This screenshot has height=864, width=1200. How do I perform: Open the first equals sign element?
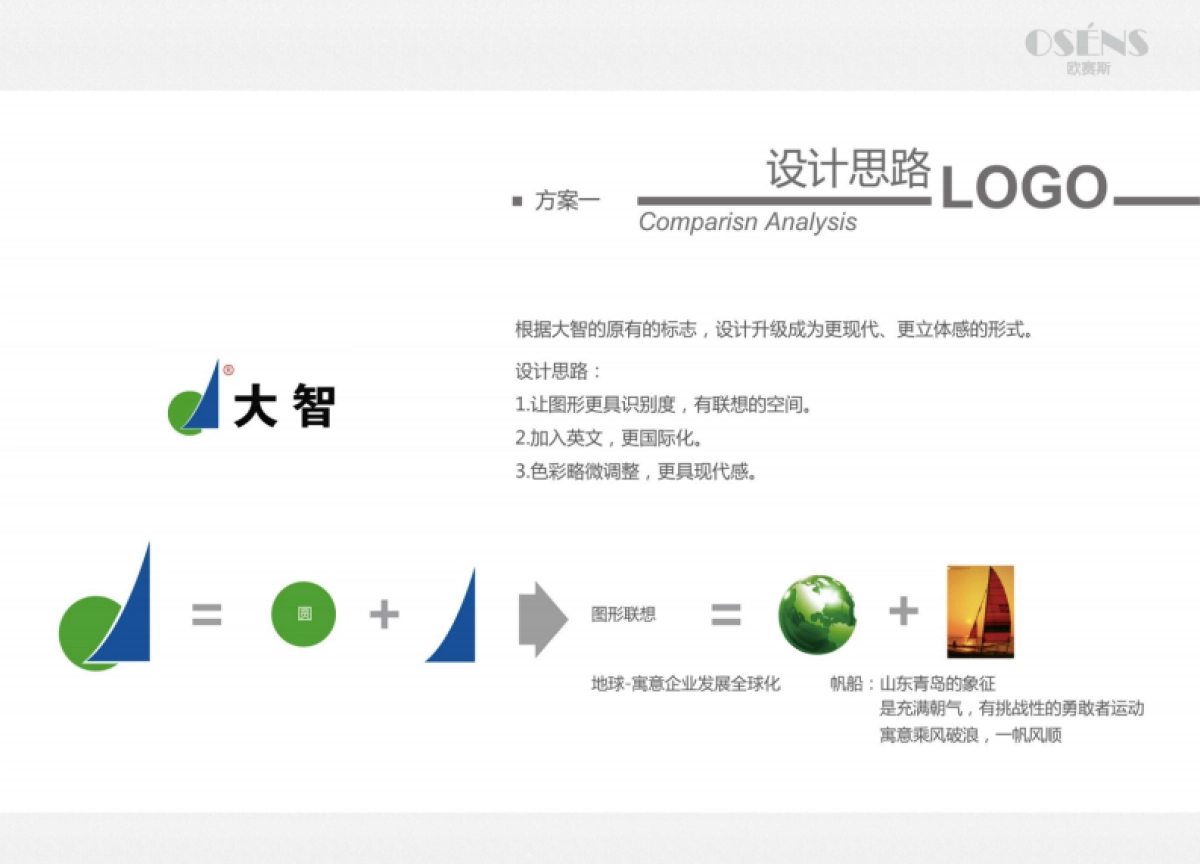tap(205, 614)
